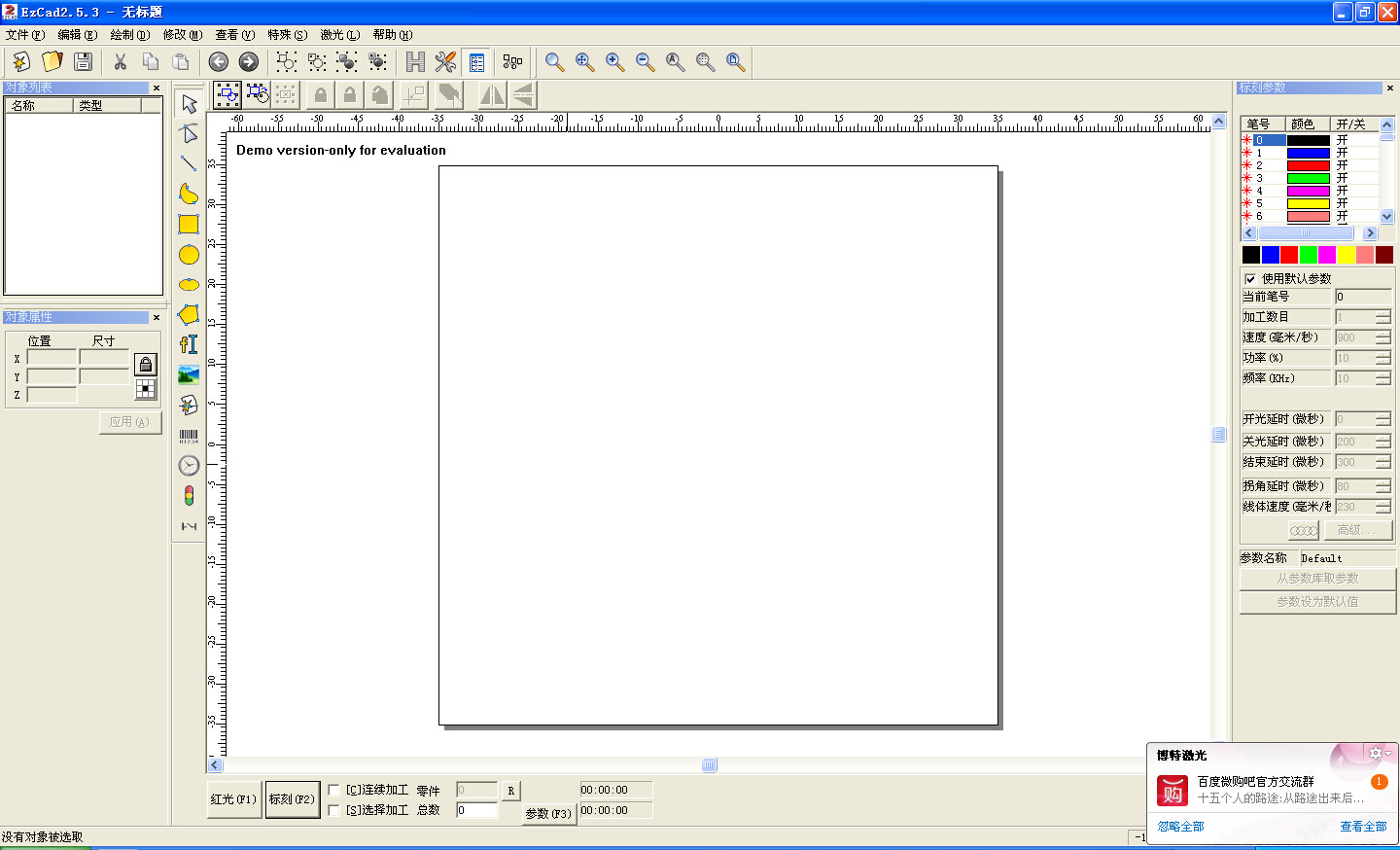Click the mirror horizontal icon
This screenshot has height=850, width=1400.
click(492, 94)
